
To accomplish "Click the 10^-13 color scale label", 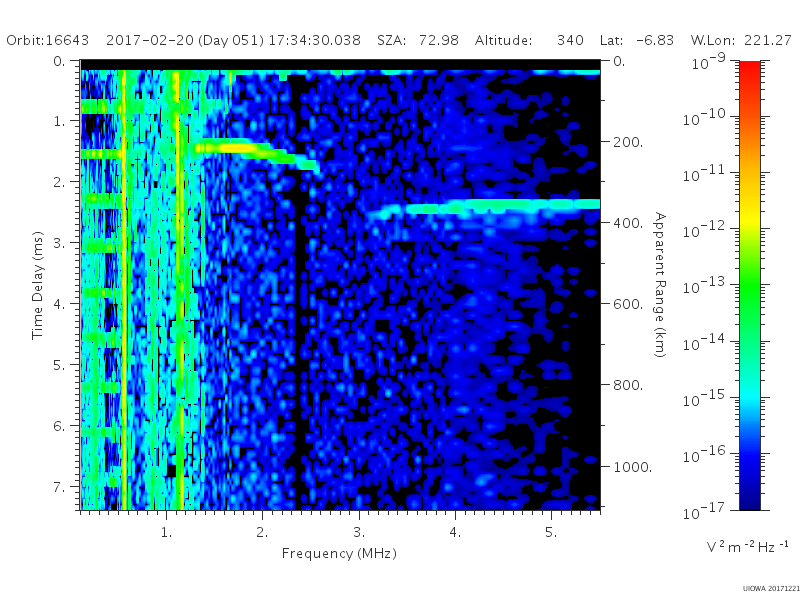I will point(705,287).
